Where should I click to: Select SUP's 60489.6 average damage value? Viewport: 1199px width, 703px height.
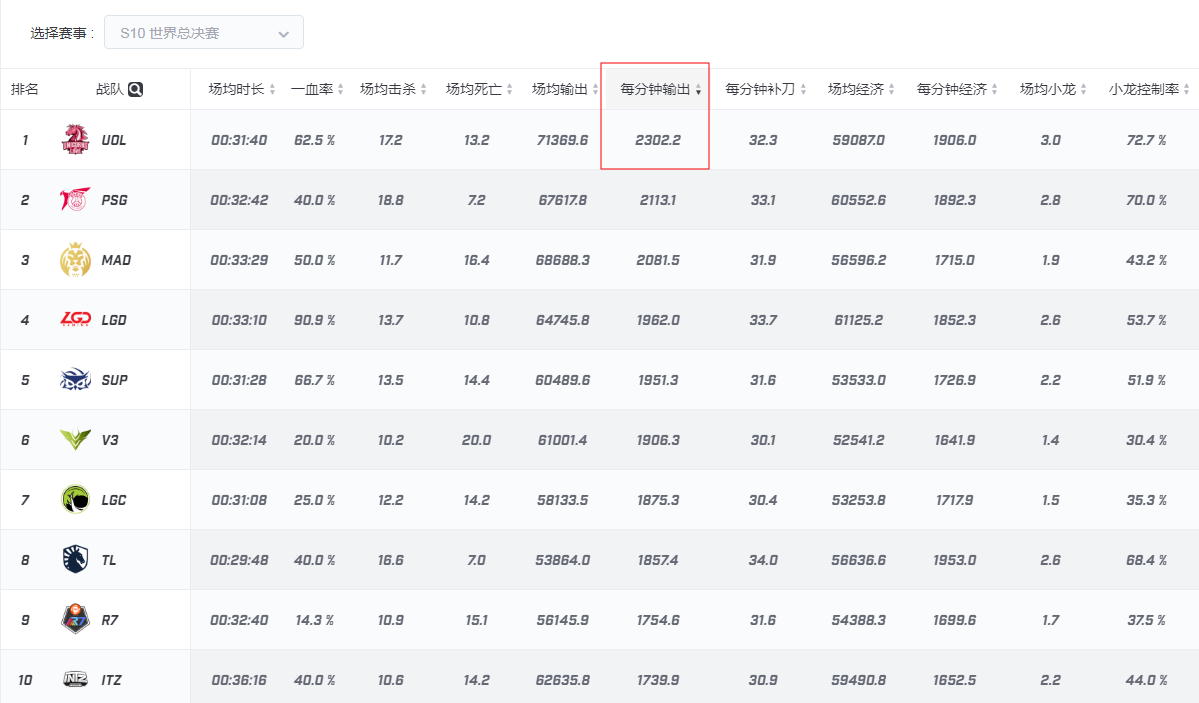point(562,380)
